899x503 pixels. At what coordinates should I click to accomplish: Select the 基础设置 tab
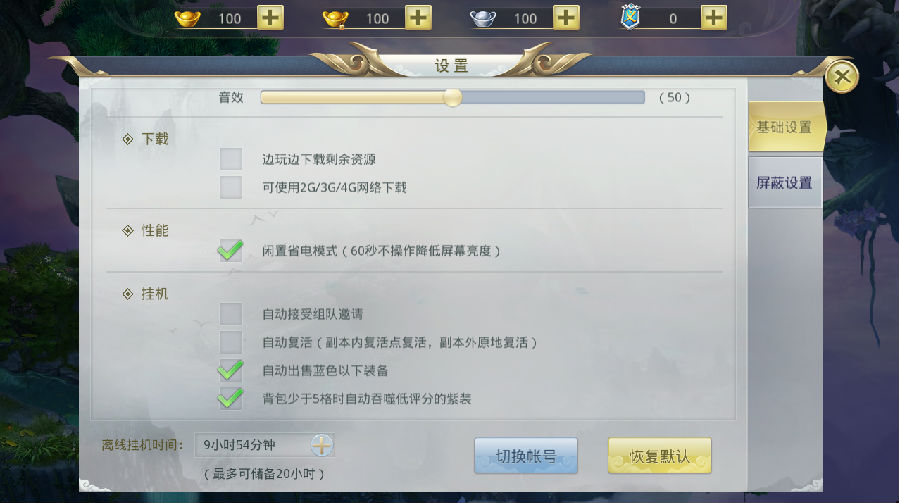coord(786,127)
